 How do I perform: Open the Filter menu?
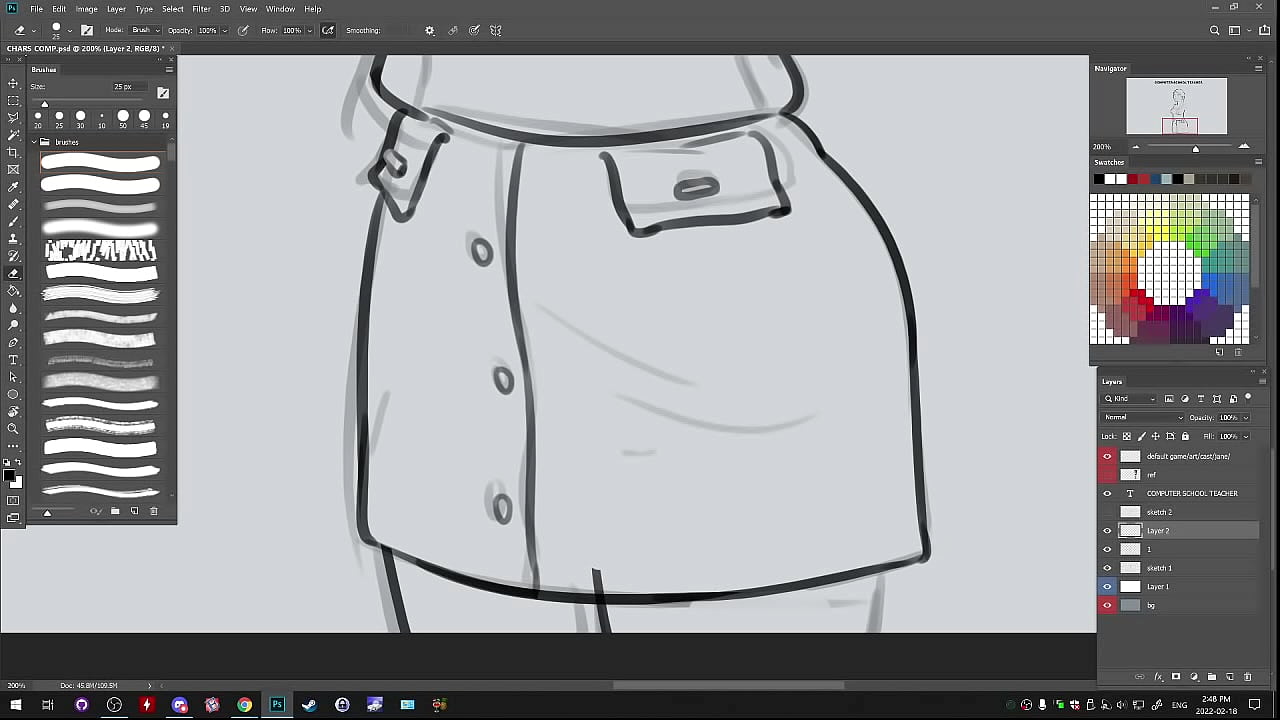point(201,9)
